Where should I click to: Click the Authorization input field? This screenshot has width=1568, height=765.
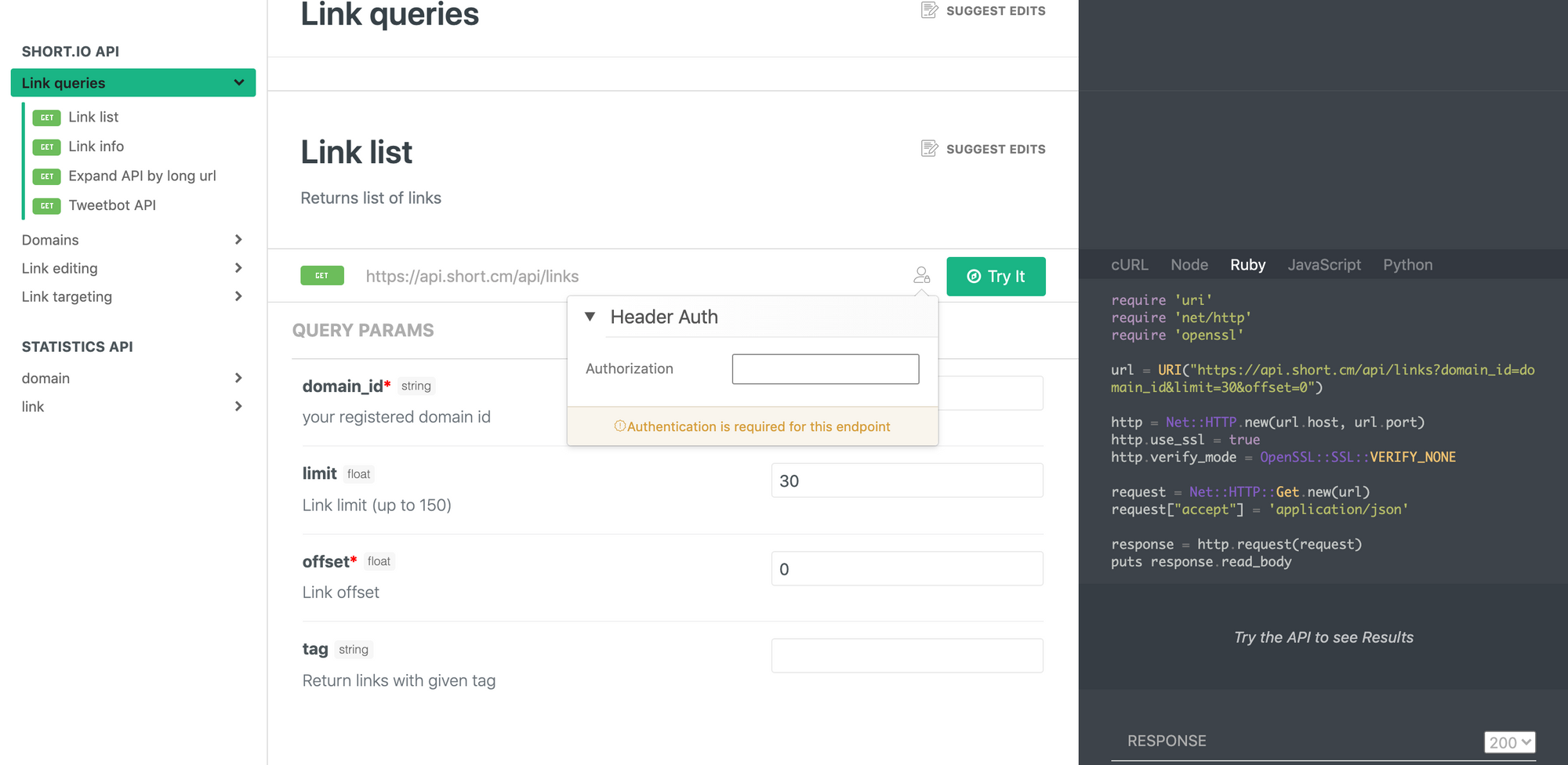(825, 368)
